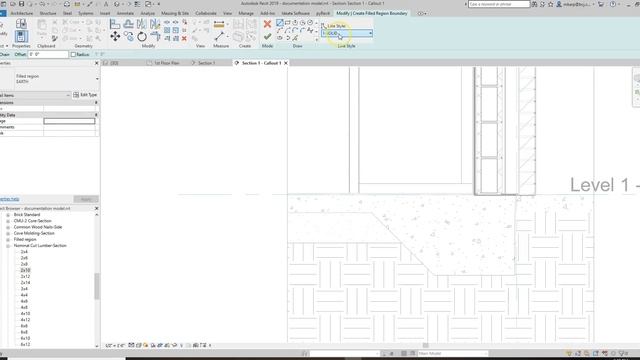Click the Pick Lines draw tool

(295, 38)
